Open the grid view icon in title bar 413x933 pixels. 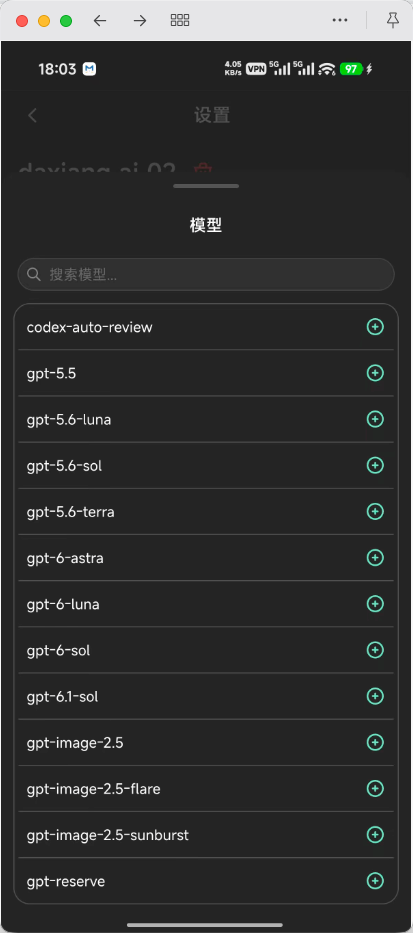point(180,21)
